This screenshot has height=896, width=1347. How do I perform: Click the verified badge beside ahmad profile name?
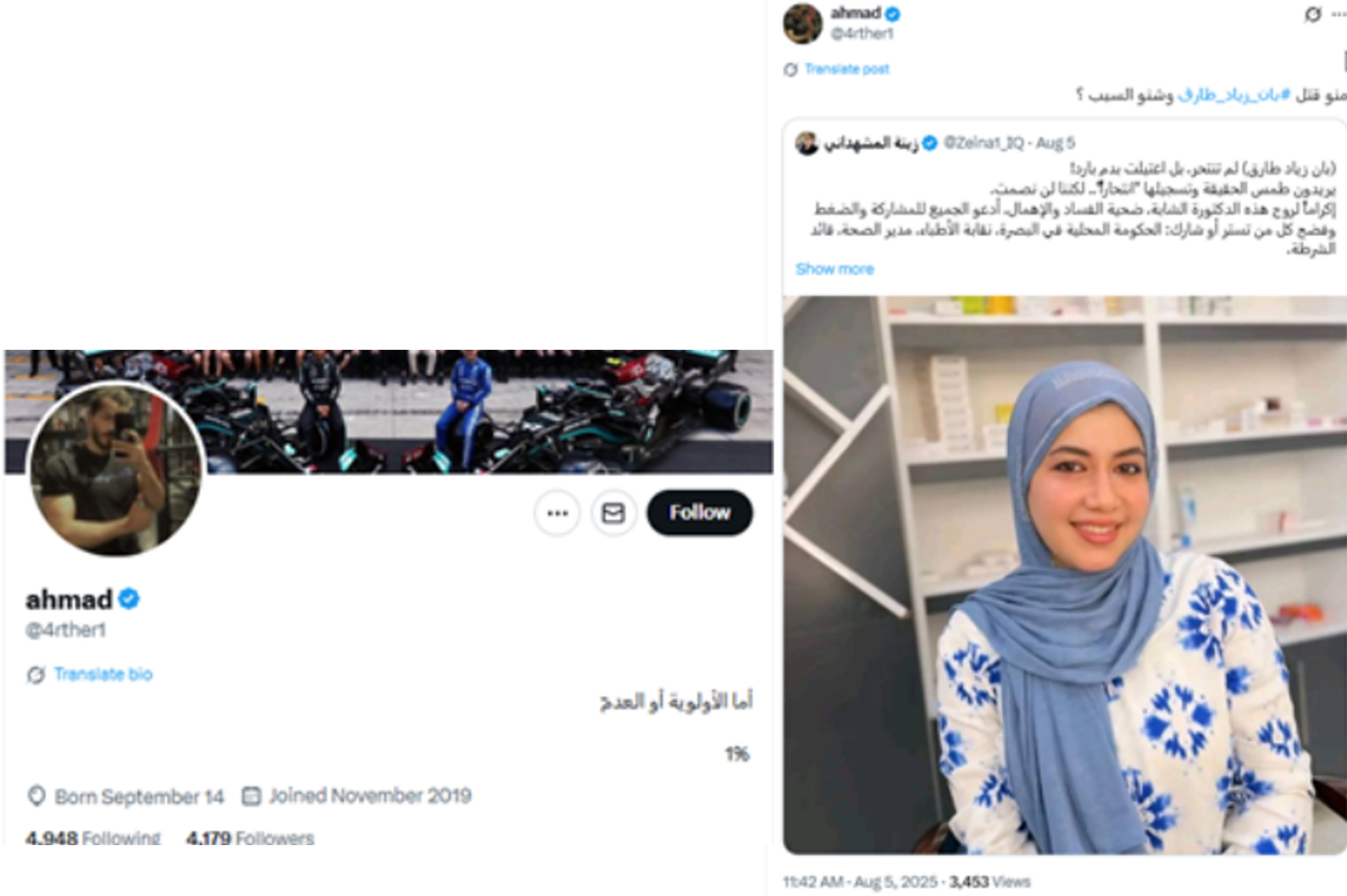129,599
